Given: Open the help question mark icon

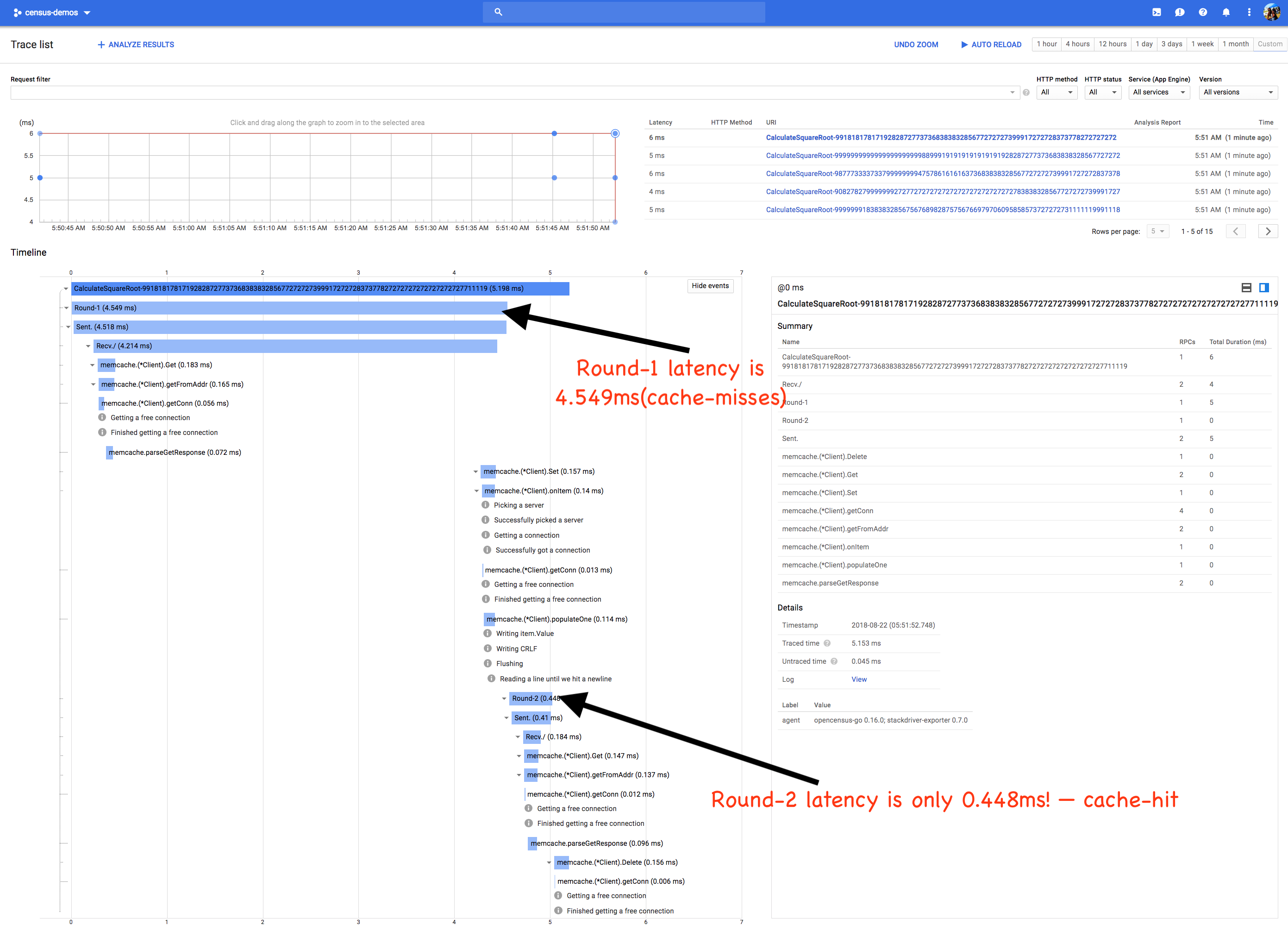Looking at the screenshot, I should (1202, 12).
